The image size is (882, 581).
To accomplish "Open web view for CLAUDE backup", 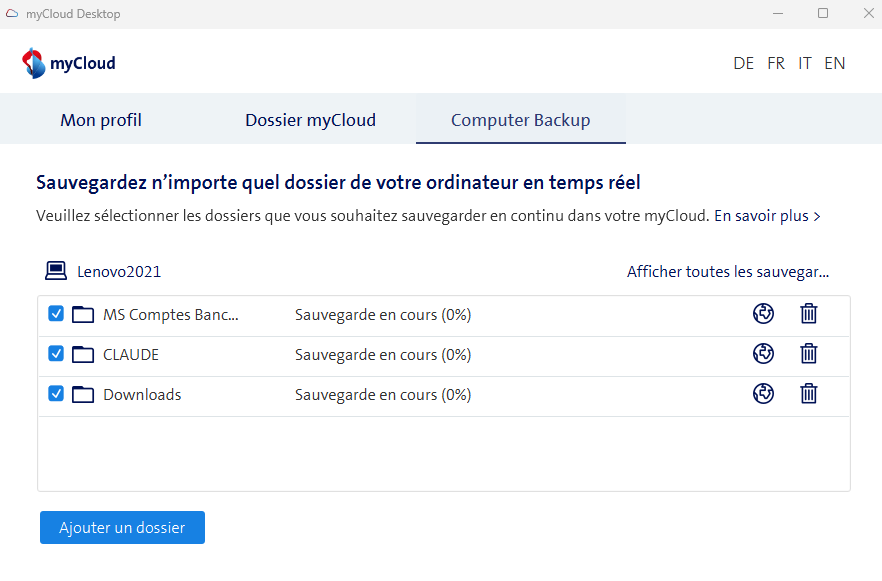I will tap(763, 354).
